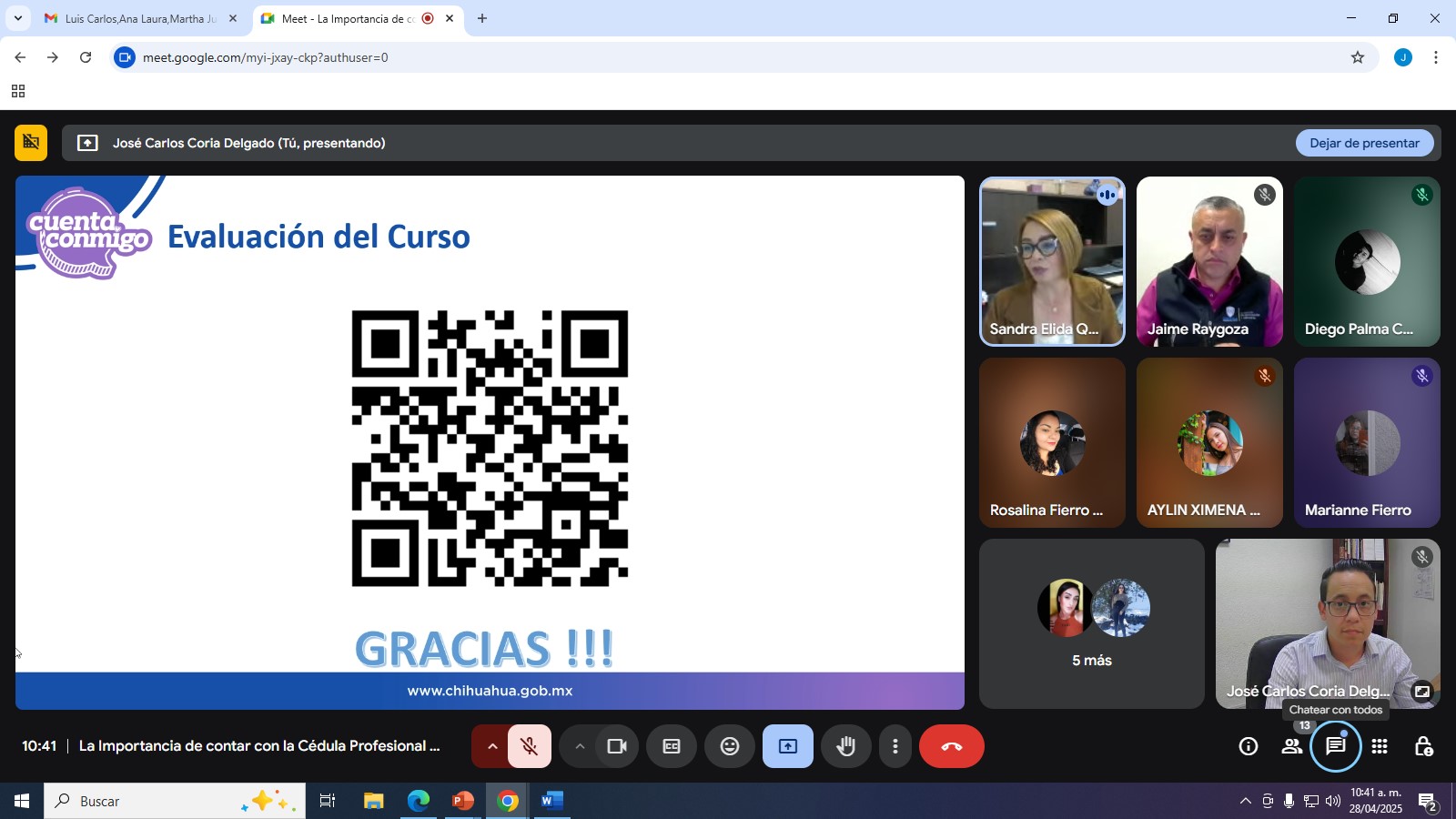This screenshot has width=1456, height=819.
Task: Click the taskbar clock and date
Action: click(x=1376, y=801)
